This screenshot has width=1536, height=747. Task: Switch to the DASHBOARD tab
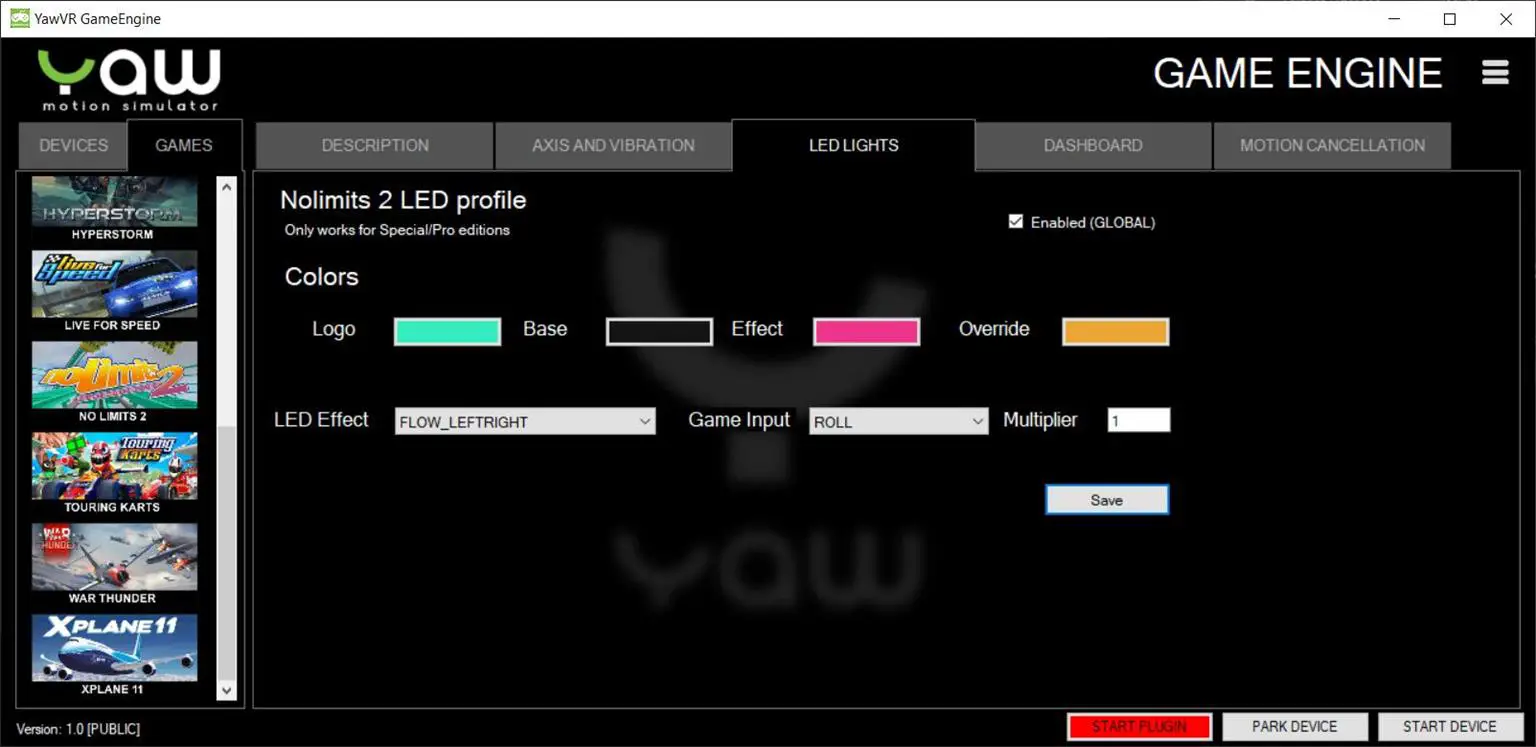(x=1092, y=145)
